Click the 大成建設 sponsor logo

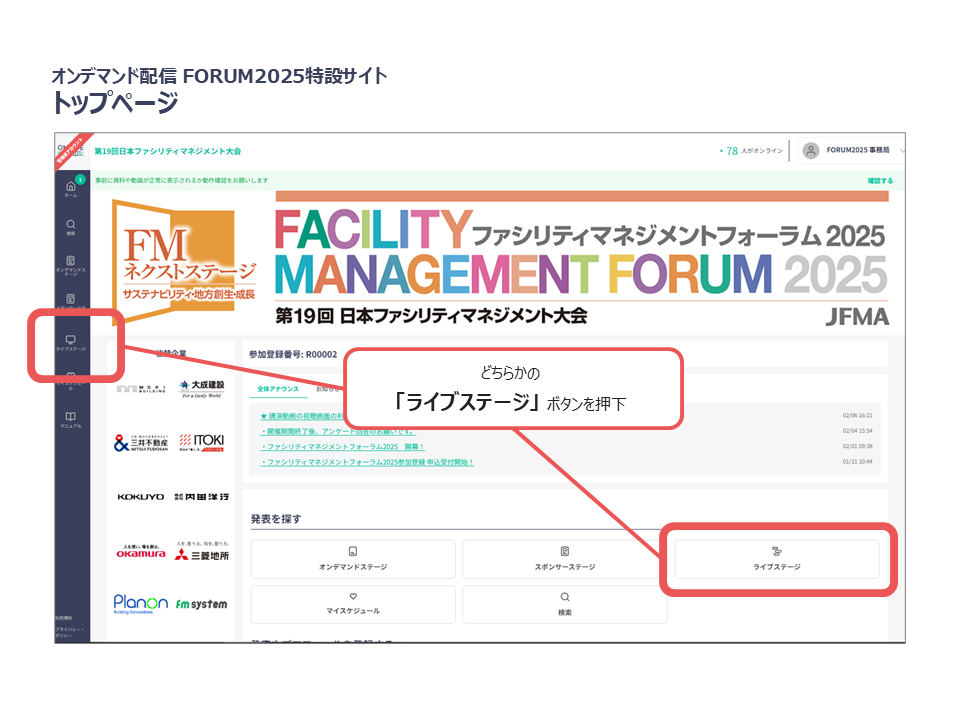(x=202, y=389)
